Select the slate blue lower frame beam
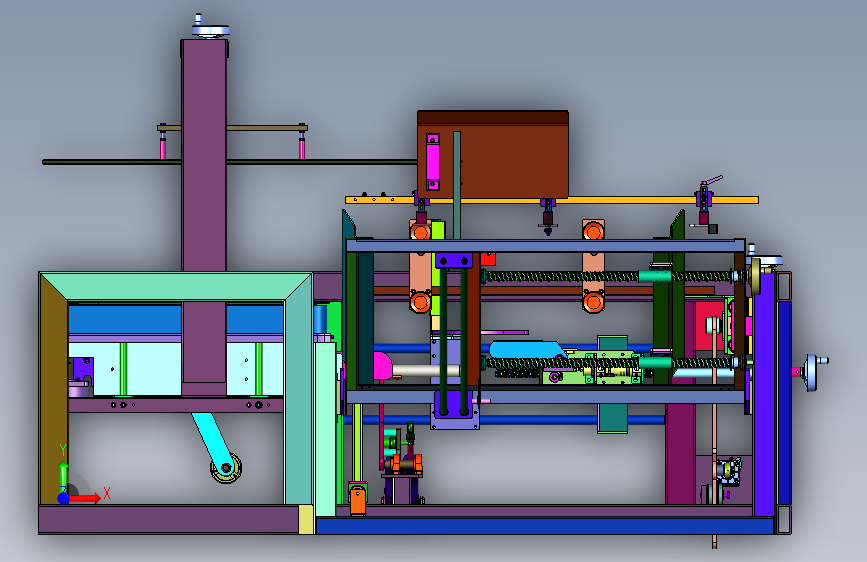Screen dimensions: 867x562 tap(545, 396)
